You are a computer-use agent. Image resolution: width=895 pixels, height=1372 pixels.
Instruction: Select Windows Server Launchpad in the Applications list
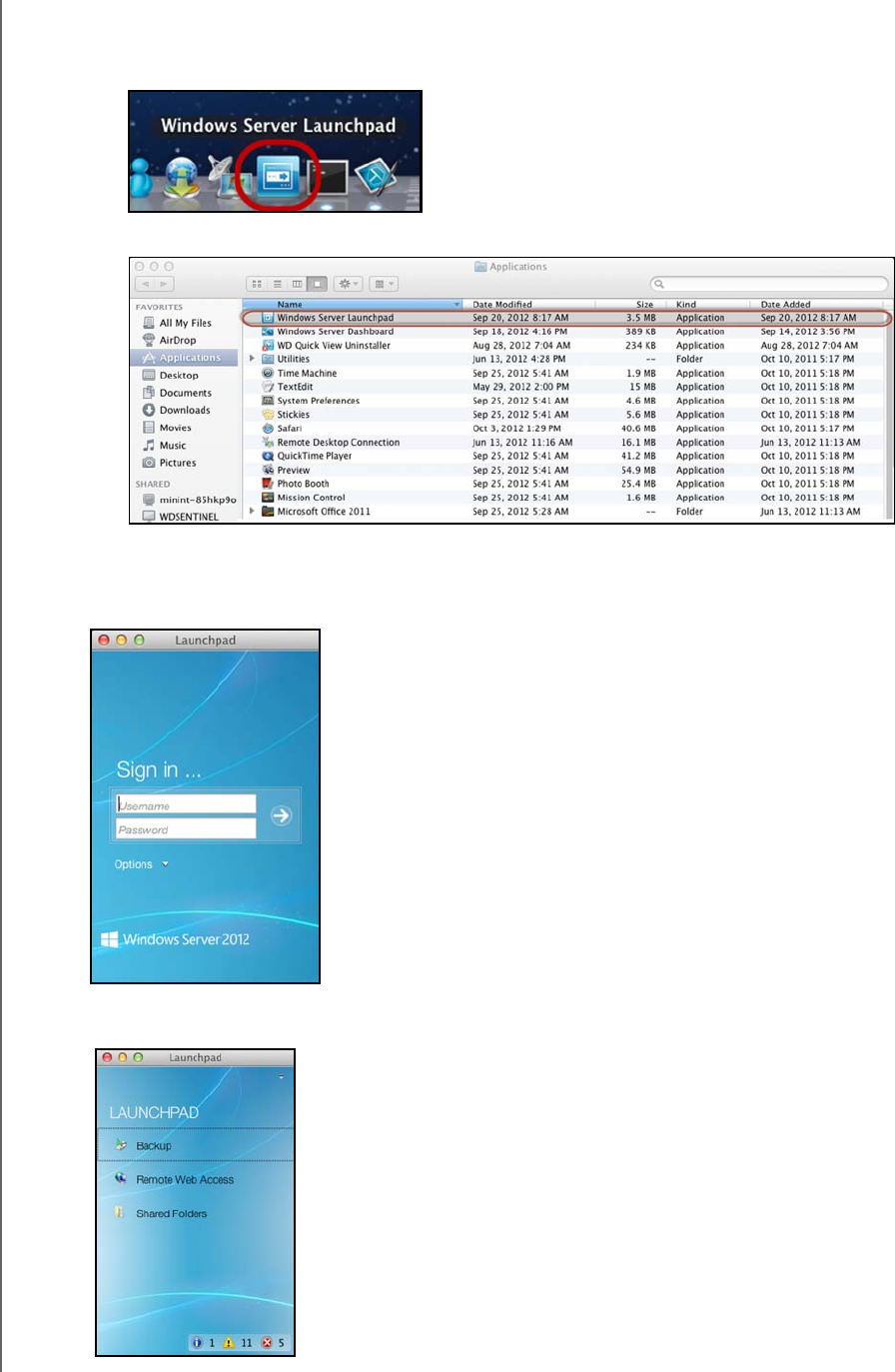point(564,318)
